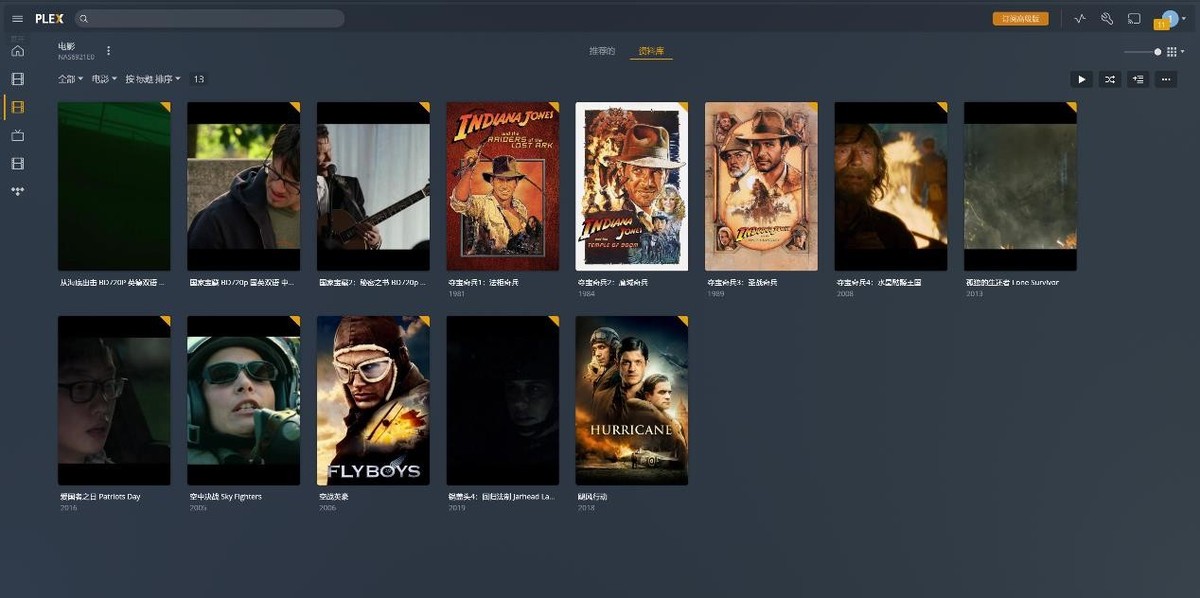Open the lower film library icon in sidebar

[x=17, y=163]
